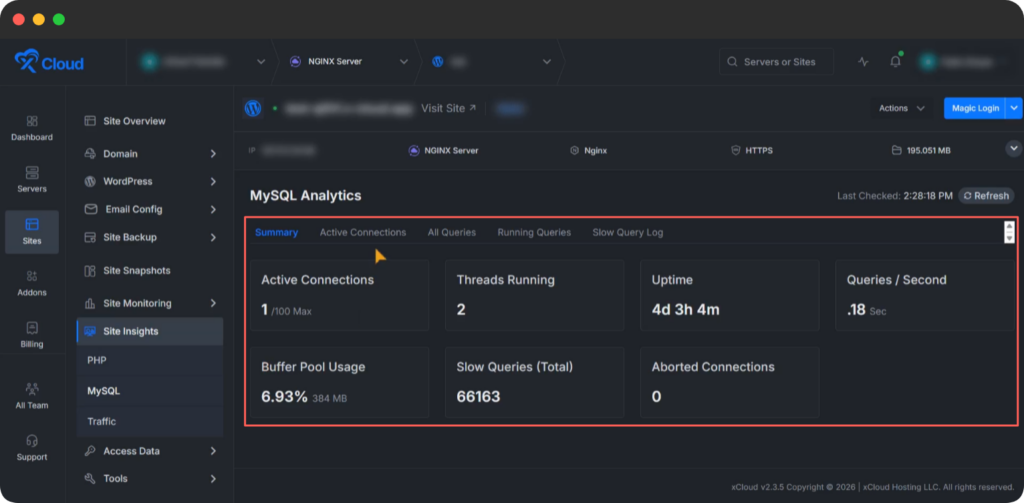Screen dimensions: 1024x503
Task: Expand the Domain submenu
Action: [x=213, y=154]
